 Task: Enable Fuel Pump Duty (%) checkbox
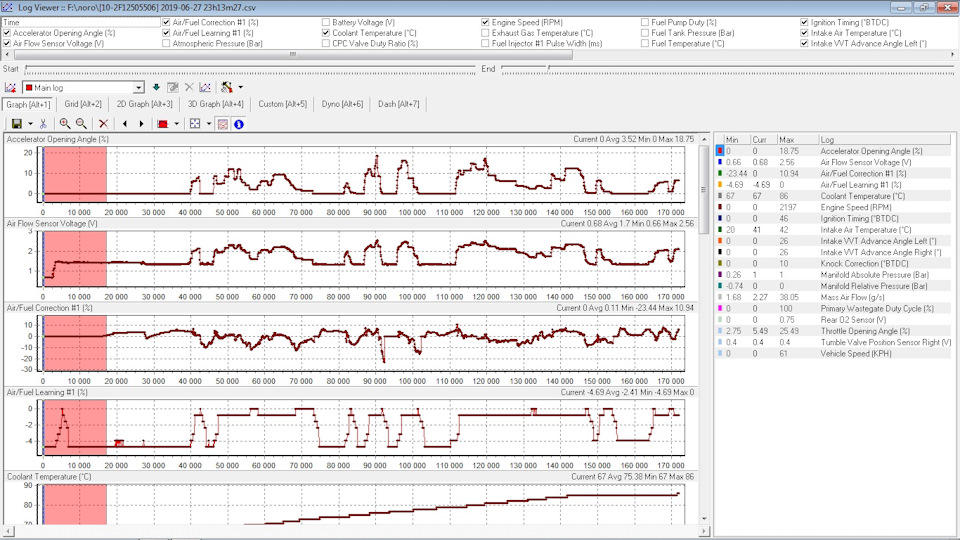pyautogui.click(x=645, y=22)
